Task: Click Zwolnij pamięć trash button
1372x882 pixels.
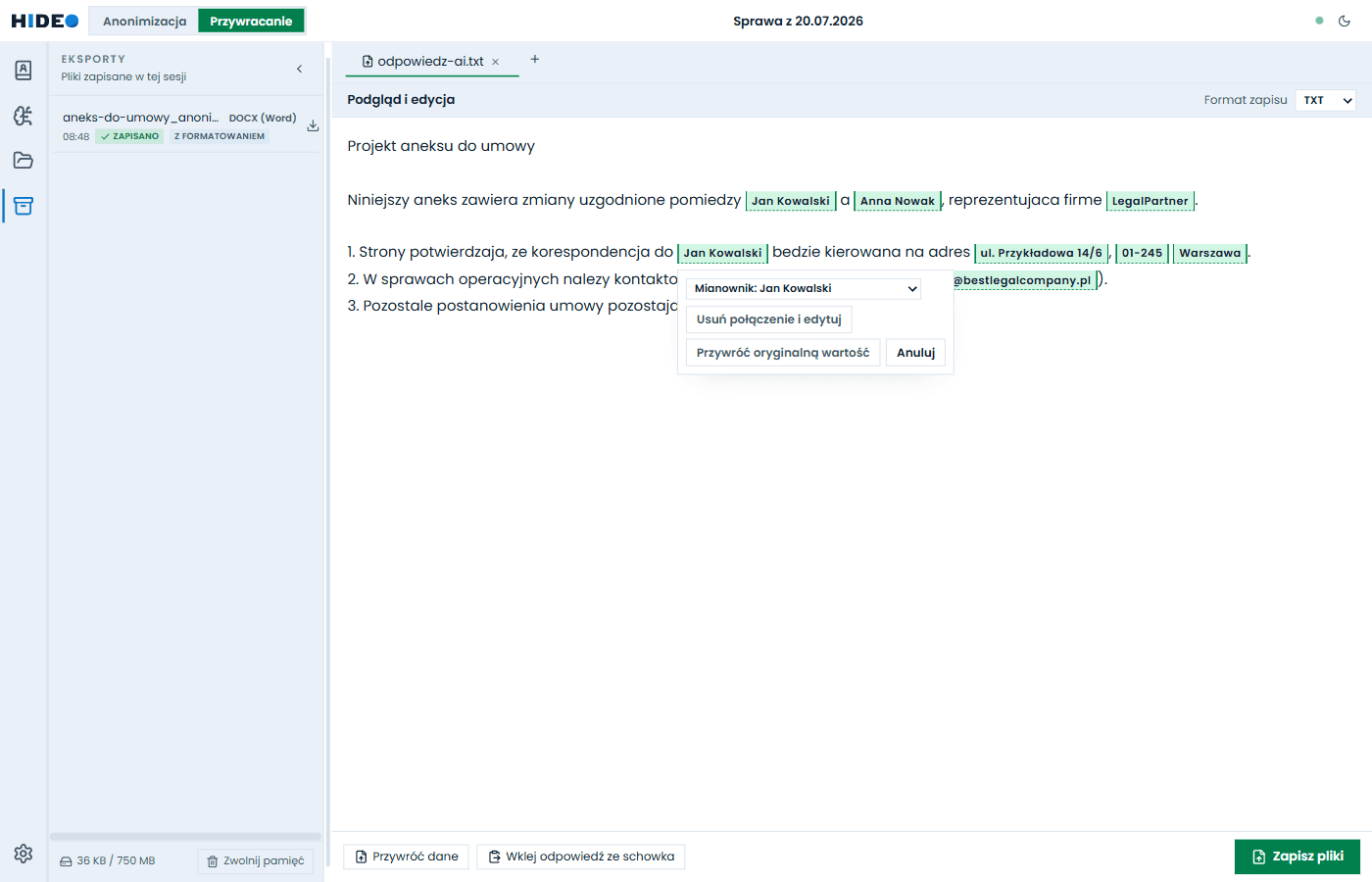Action: (x=256, y=861)
